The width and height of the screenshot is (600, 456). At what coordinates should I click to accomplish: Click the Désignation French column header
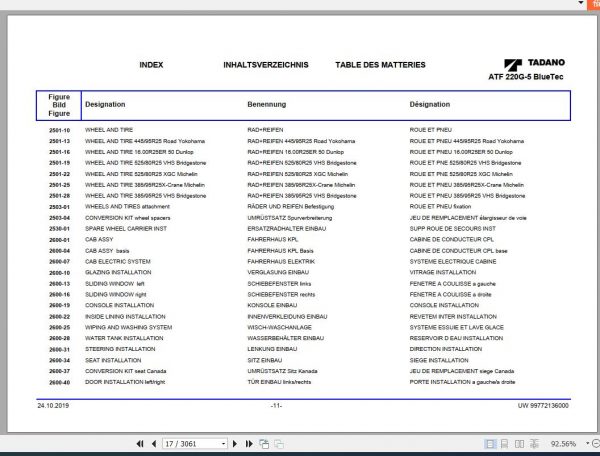[430, 104]
